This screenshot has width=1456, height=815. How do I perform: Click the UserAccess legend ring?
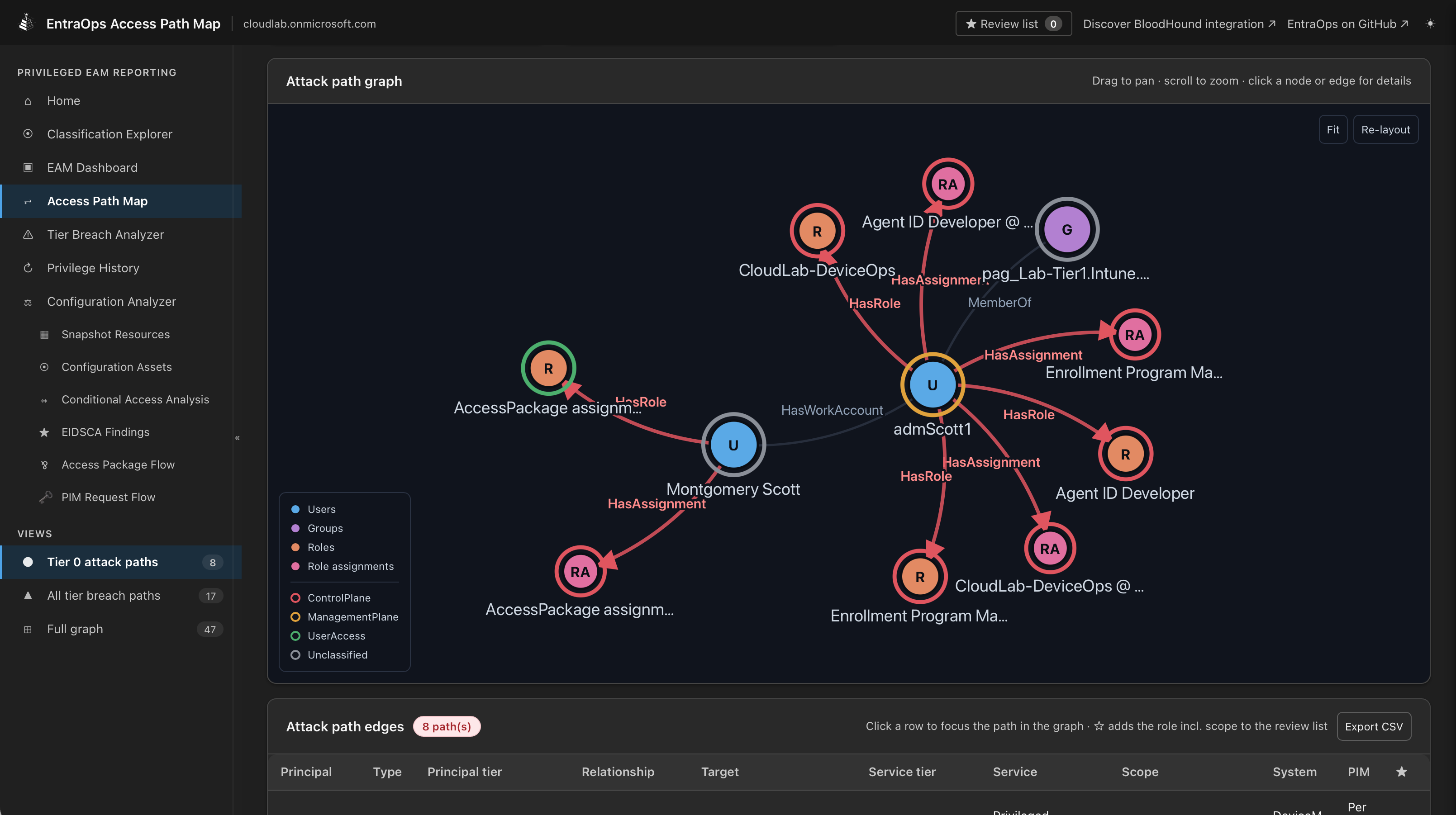(x=295, y=636)
